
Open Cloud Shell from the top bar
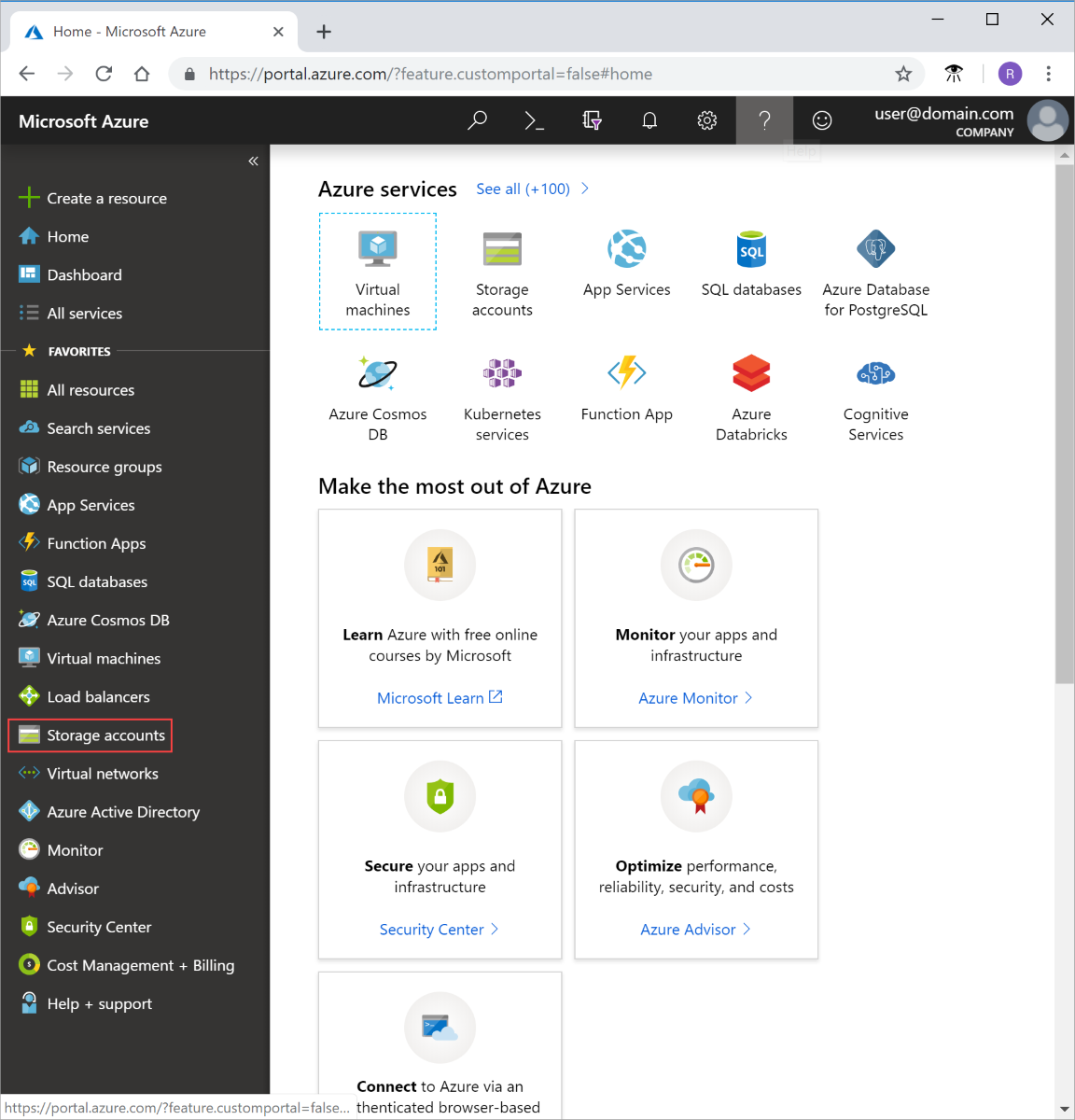click(x=534, y=120)
